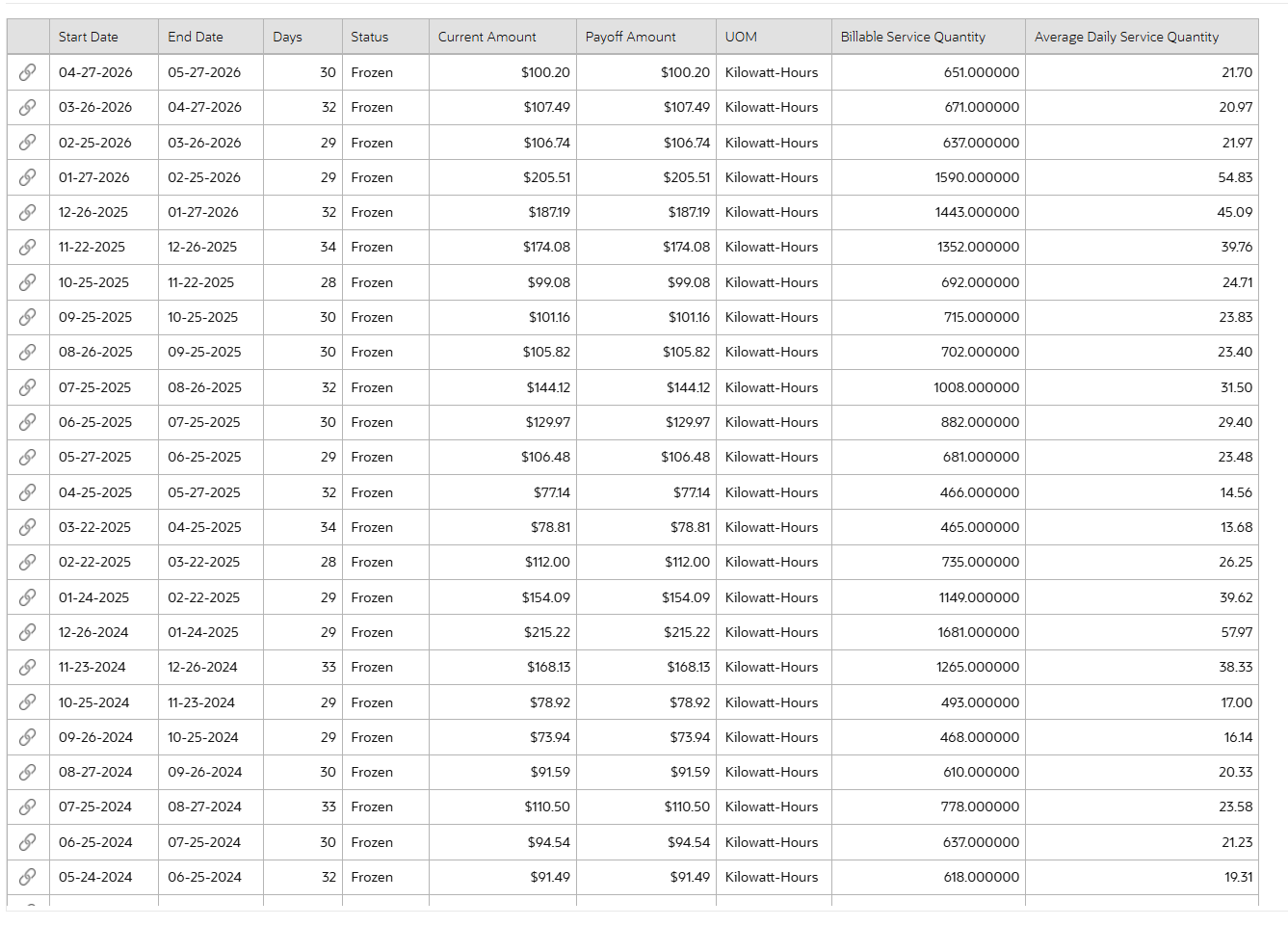This screenshot has height=926, width=1288.
Task: Click link icon for row starting 06-25-2024
Action: tap(28, 842)
